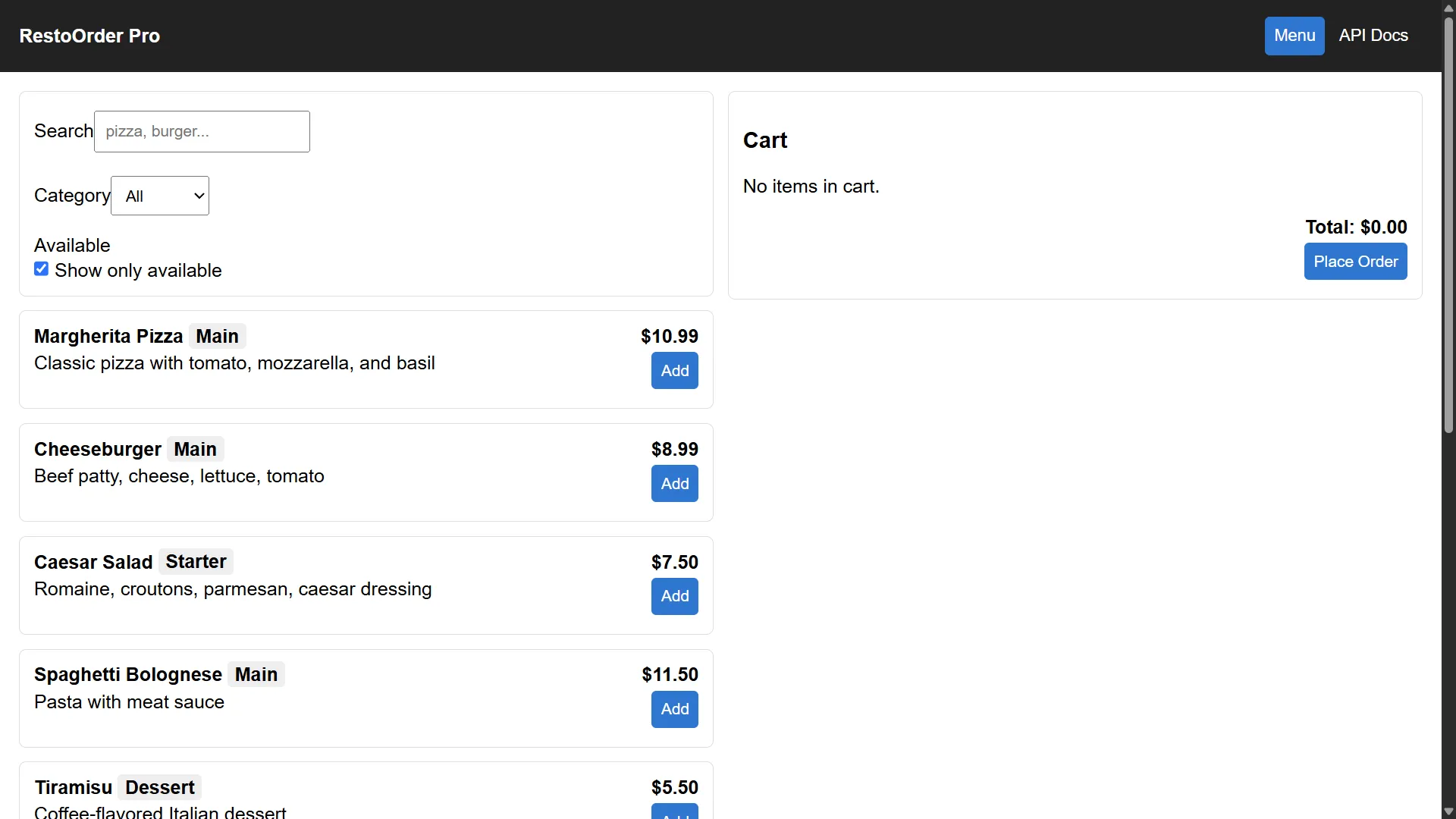Add Caesar Salad to the cart
This screenshot has width=1456, height=819.
pyautogui.click(x=674, y=596)
